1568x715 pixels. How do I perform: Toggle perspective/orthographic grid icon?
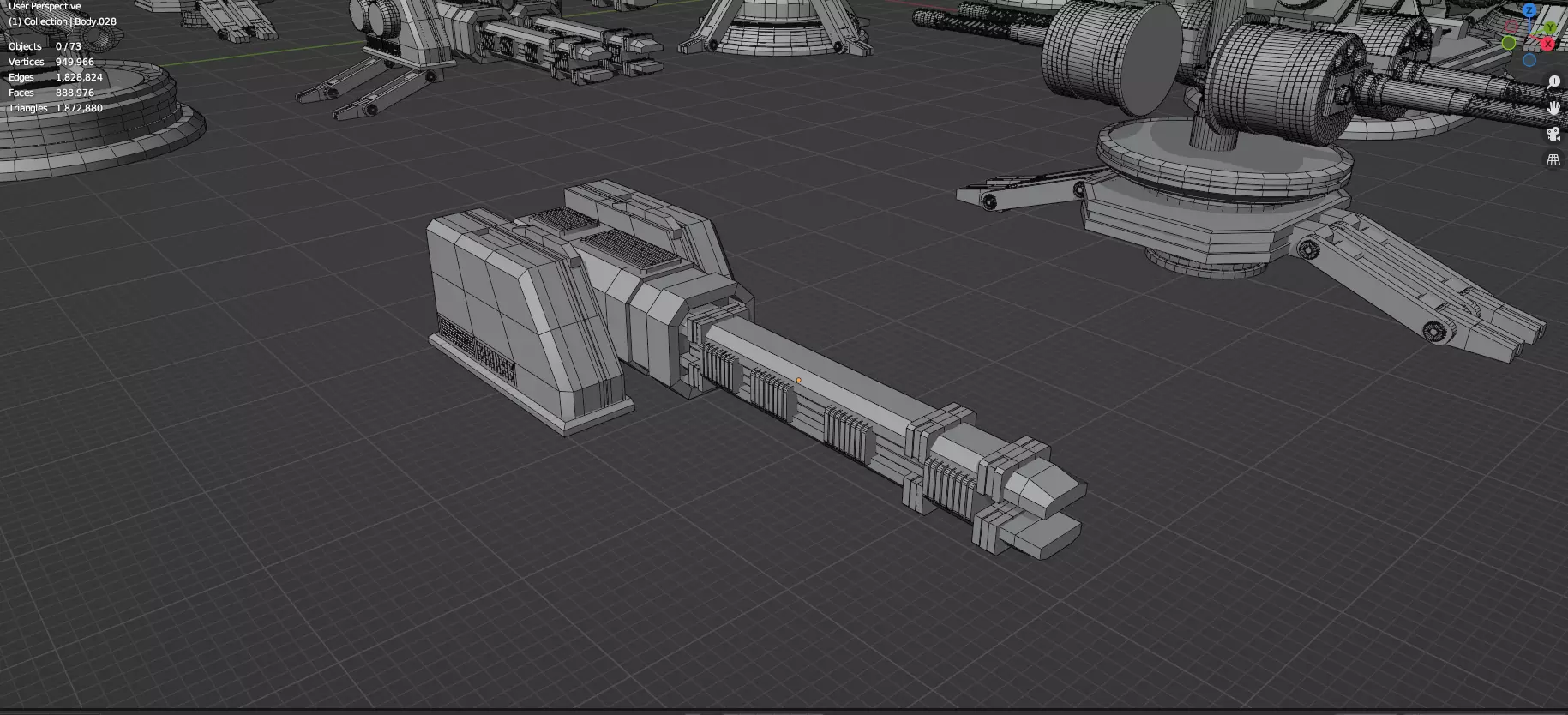1553,159
